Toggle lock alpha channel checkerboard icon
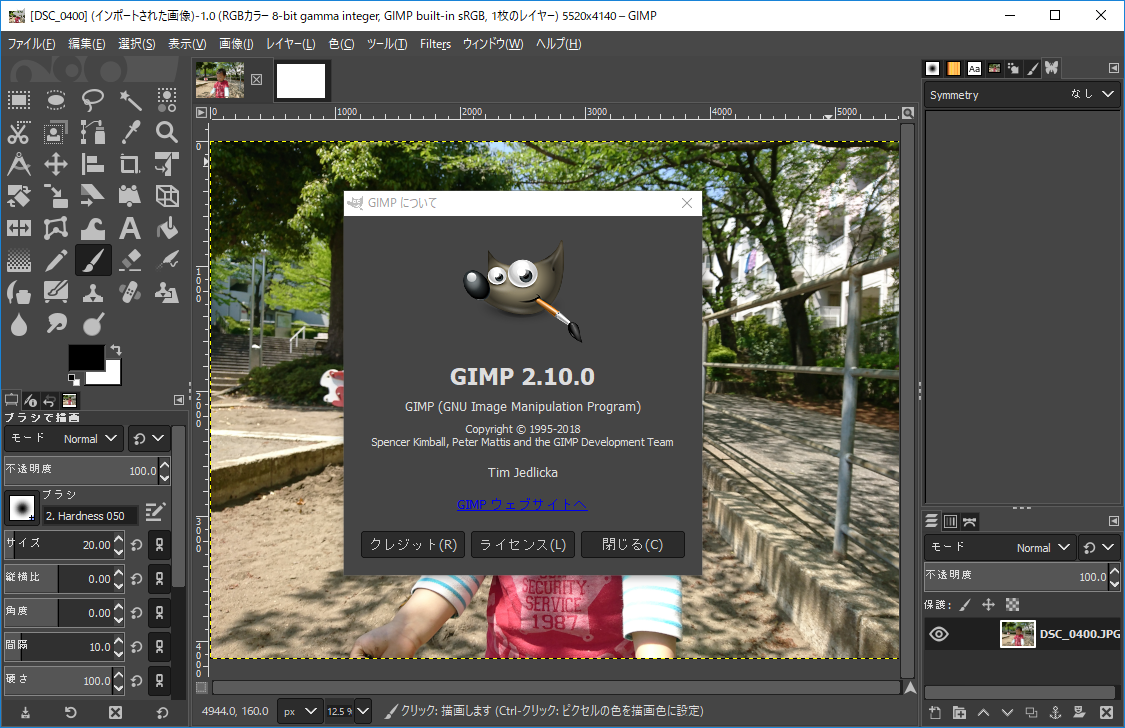The image size is (1125, 728). pos(1012,605)
